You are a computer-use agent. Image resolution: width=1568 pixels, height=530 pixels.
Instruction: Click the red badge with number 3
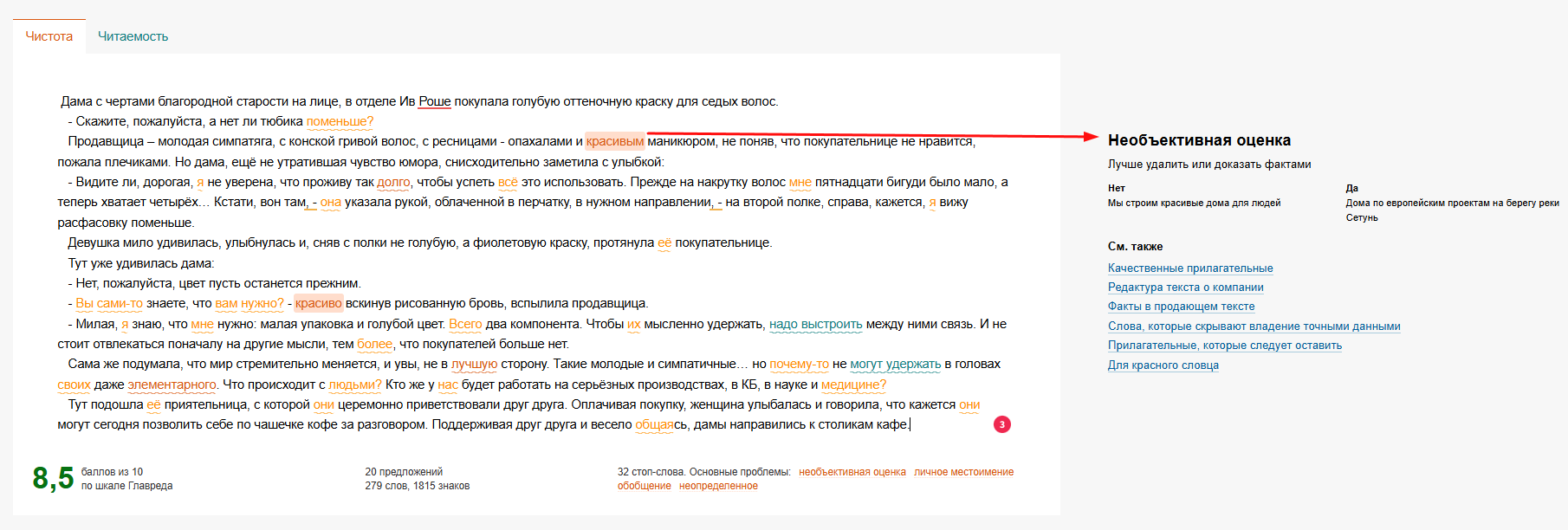(1002, 424)
